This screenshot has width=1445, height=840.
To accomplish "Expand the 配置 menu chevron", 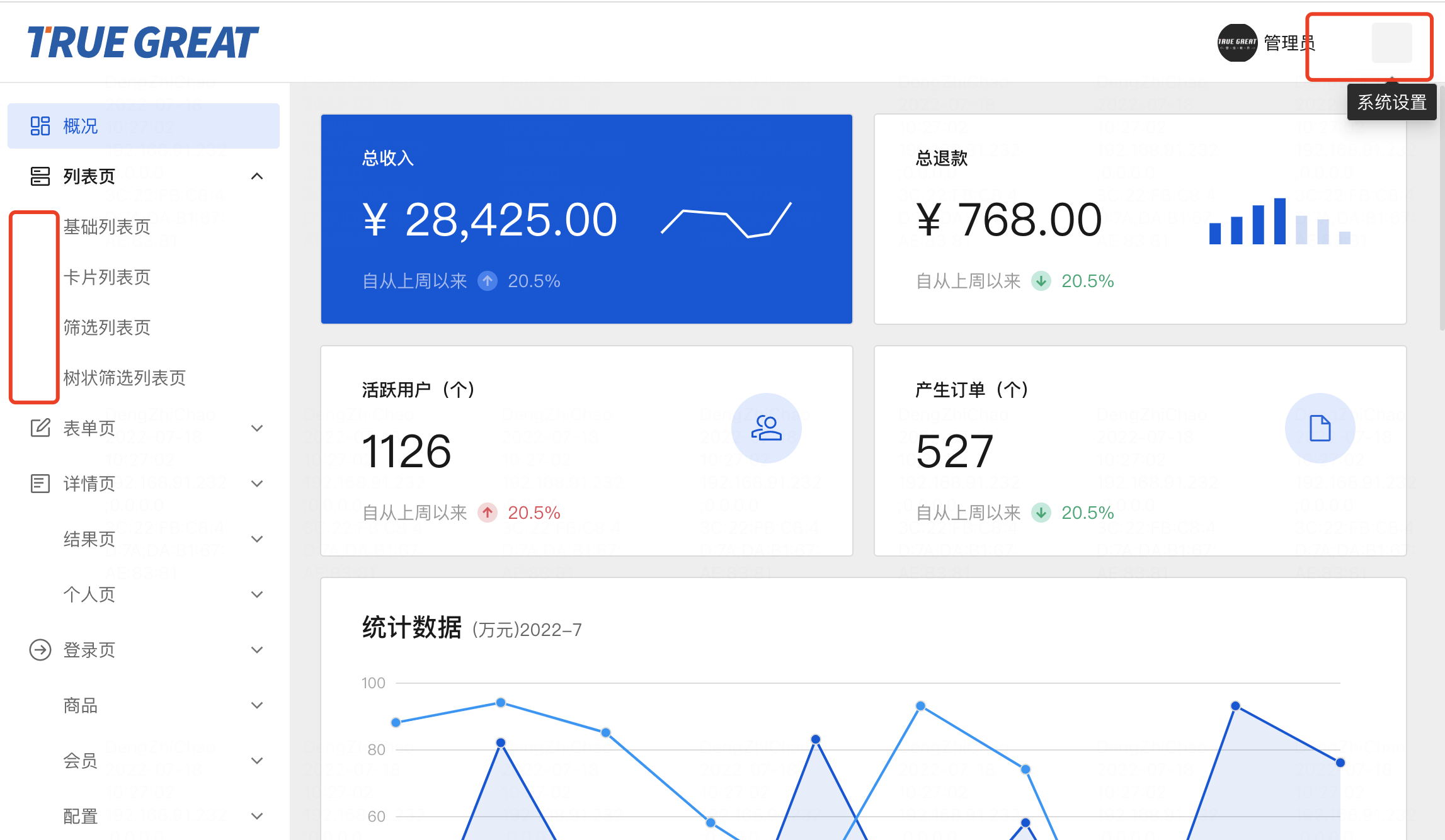I will tap(257, 816).
